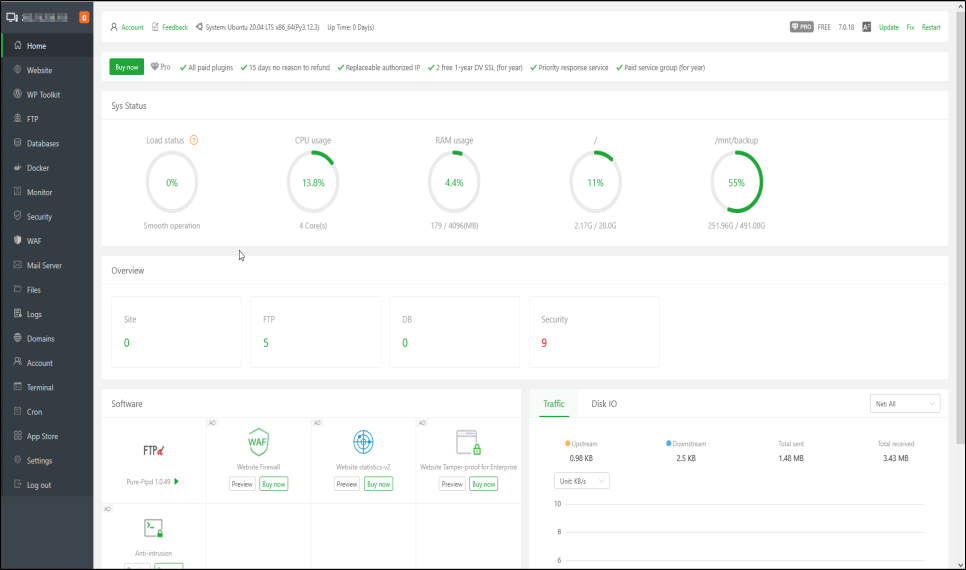This screenshot has width=966, height=570.
Task: Go to the Terminal page
Action: [x=40, y=387]
